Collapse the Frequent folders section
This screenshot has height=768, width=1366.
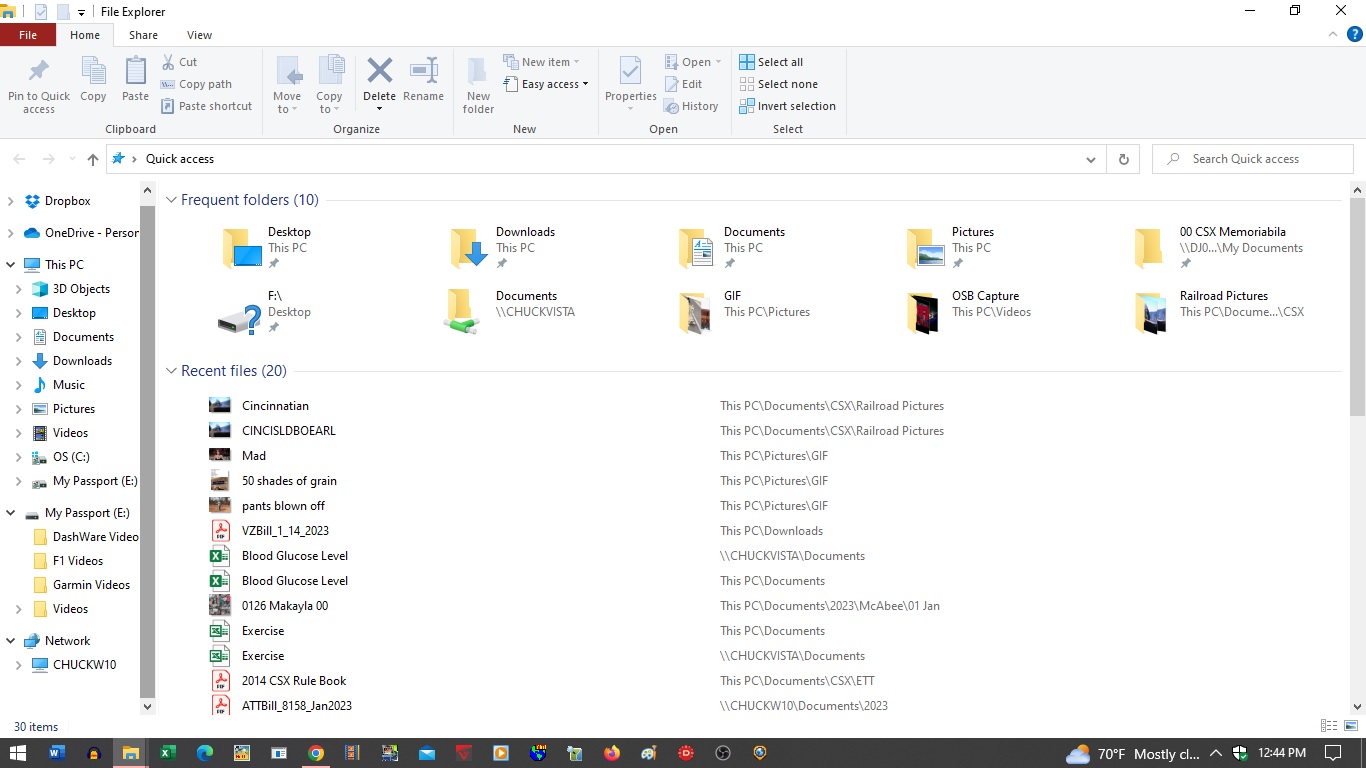171,200
